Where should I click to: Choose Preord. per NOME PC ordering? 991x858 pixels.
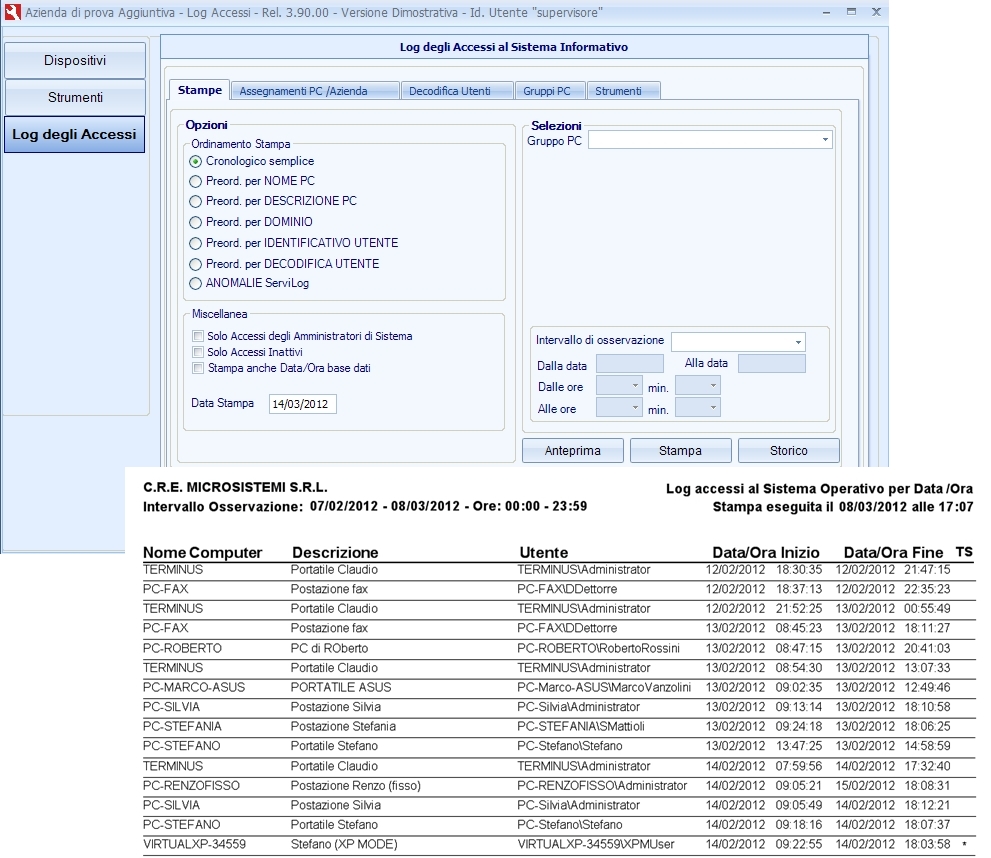196,181
